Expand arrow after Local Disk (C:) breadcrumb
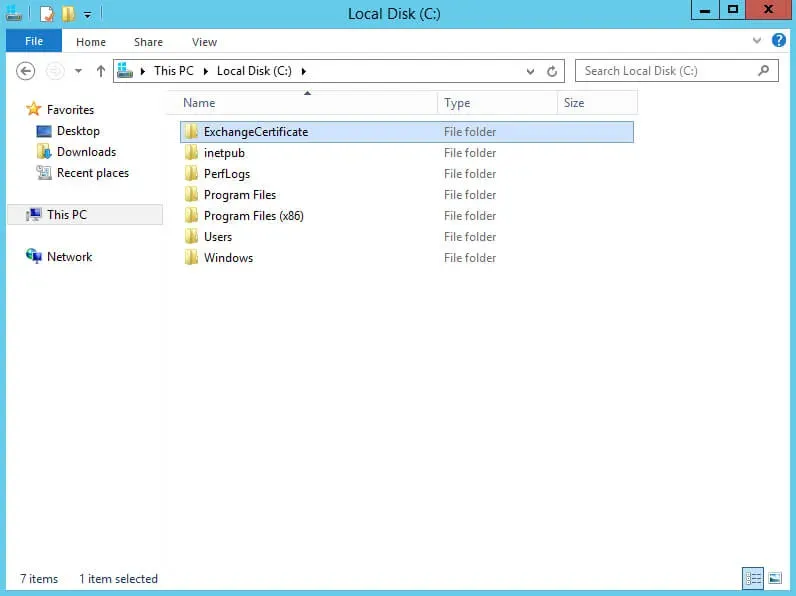Image resolution: width=796 pixels, height=596 pixels. [304, 71]
